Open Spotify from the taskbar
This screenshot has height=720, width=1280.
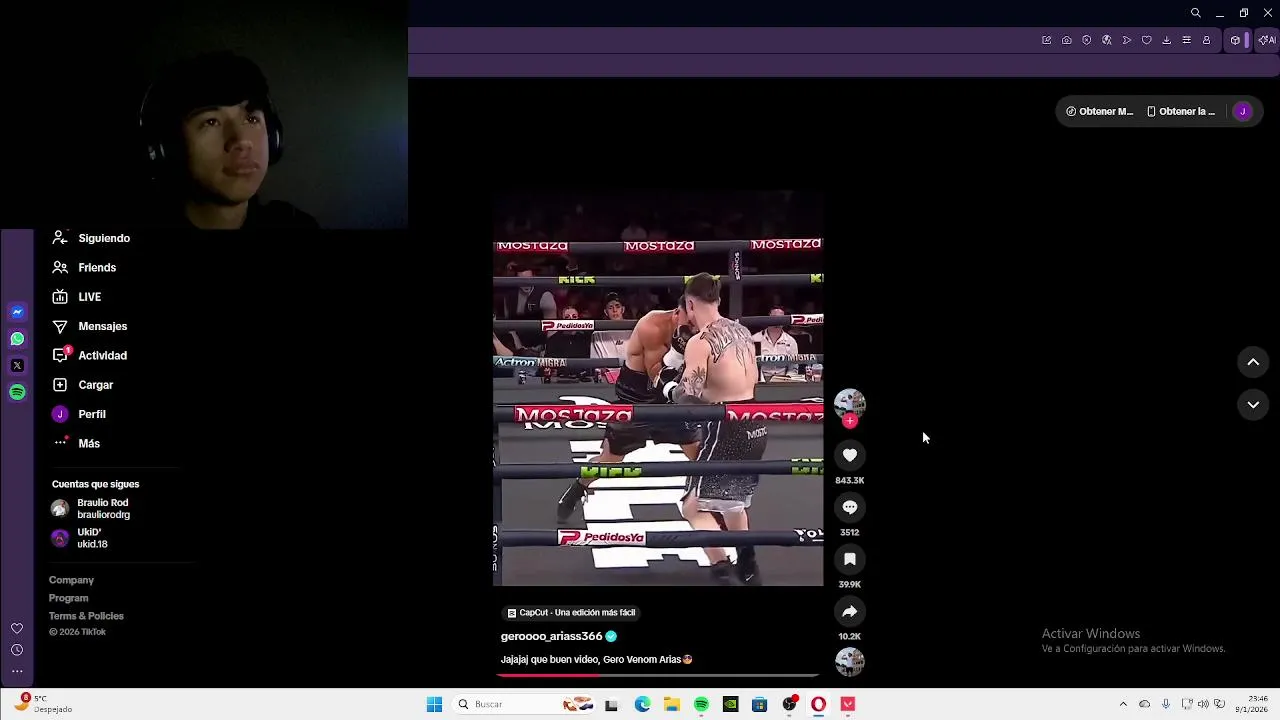[x=701, y=704]
